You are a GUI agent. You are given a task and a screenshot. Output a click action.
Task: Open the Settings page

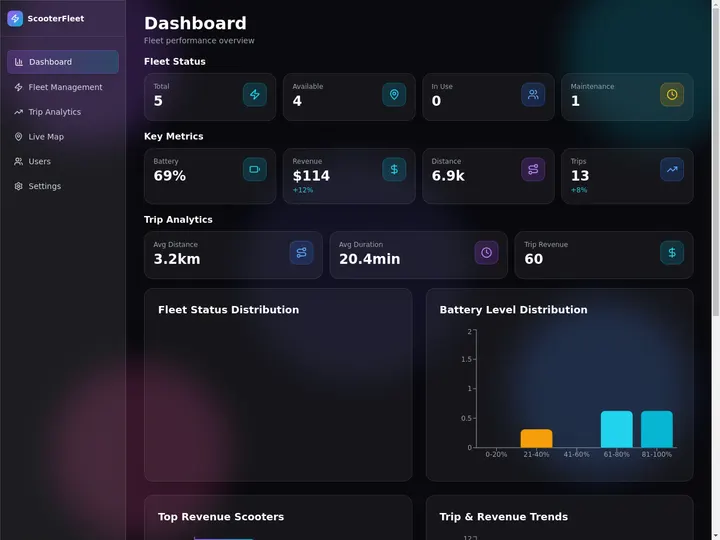click(x=63, y=186)
